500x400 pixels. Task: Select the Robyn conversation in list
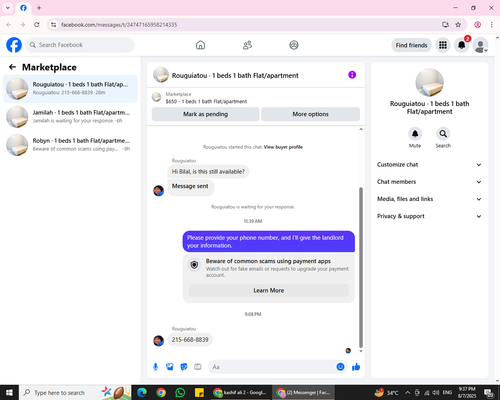(x=70, y=145)
